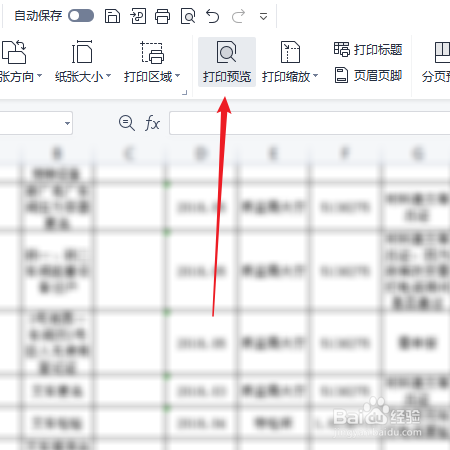Viewport: 450px width, 450px height.
Task: Select column B header
Action: (57, 153)
